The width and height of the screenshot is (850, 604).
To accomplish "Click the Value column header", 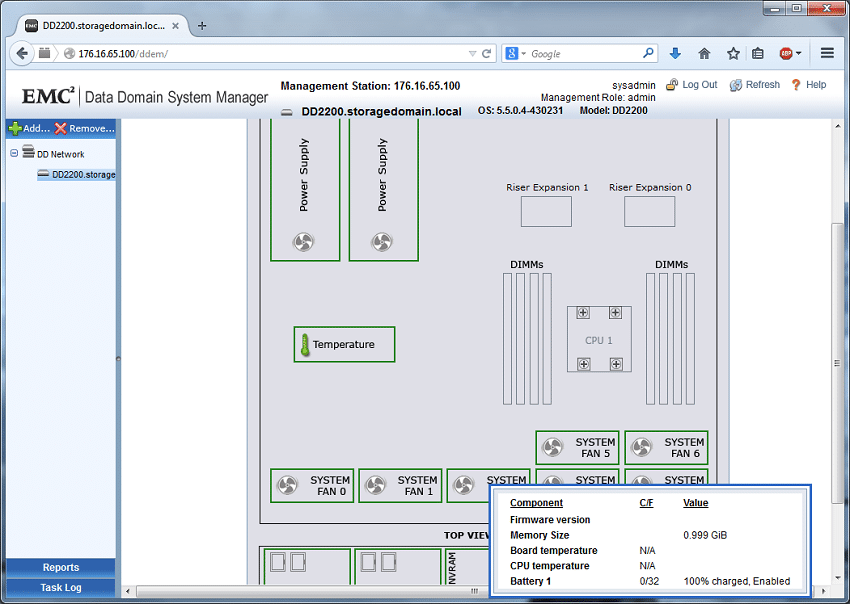I will point(696,503).
